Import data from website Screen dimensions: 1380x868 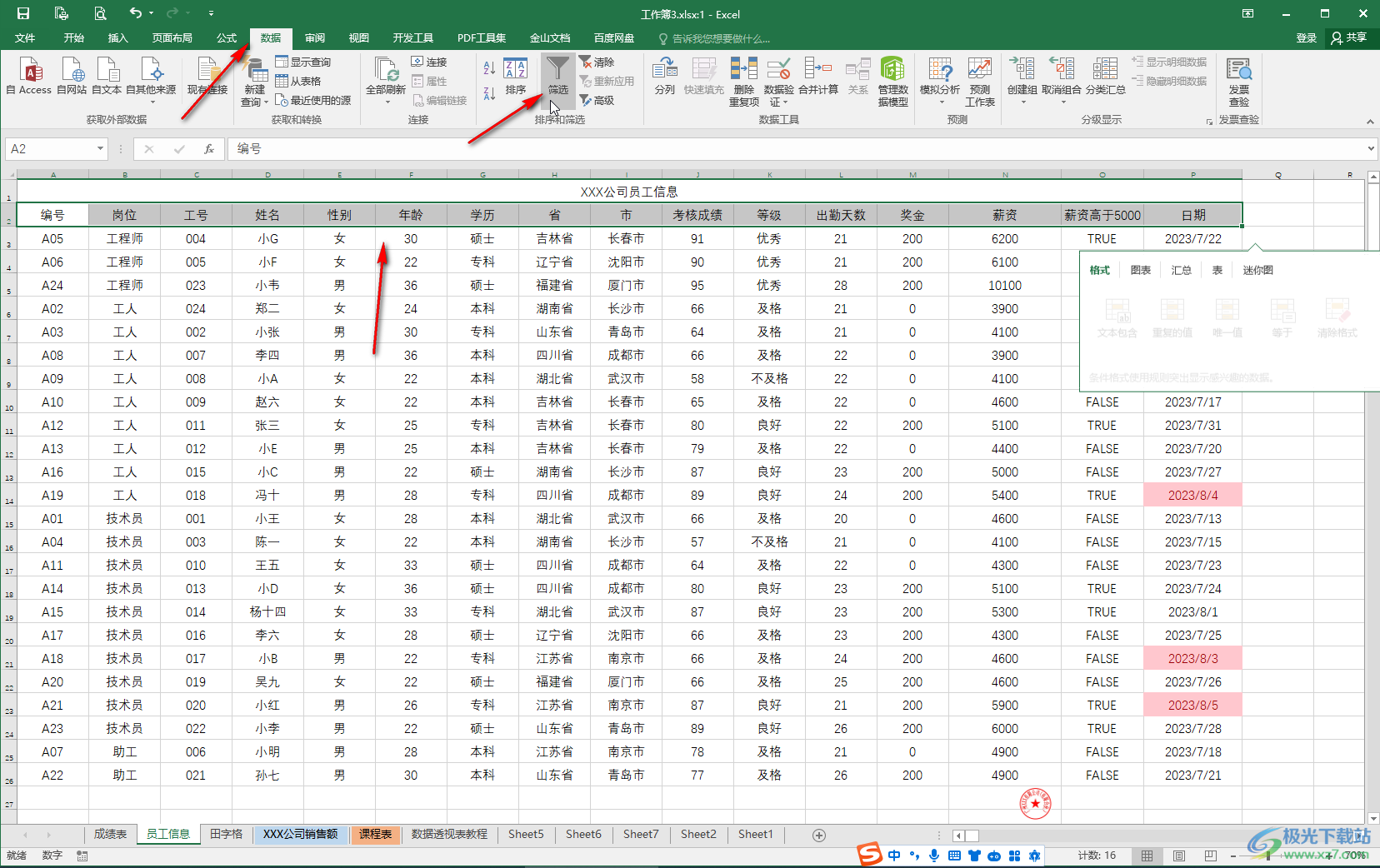[72, 76]
